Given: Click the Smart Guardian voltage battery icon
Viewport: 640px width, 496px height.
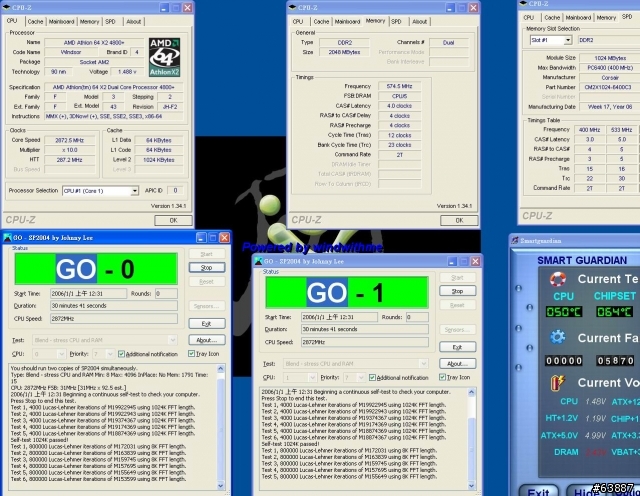Looking at the screenshot, I should pyautogui.click(x=558, y=383).
